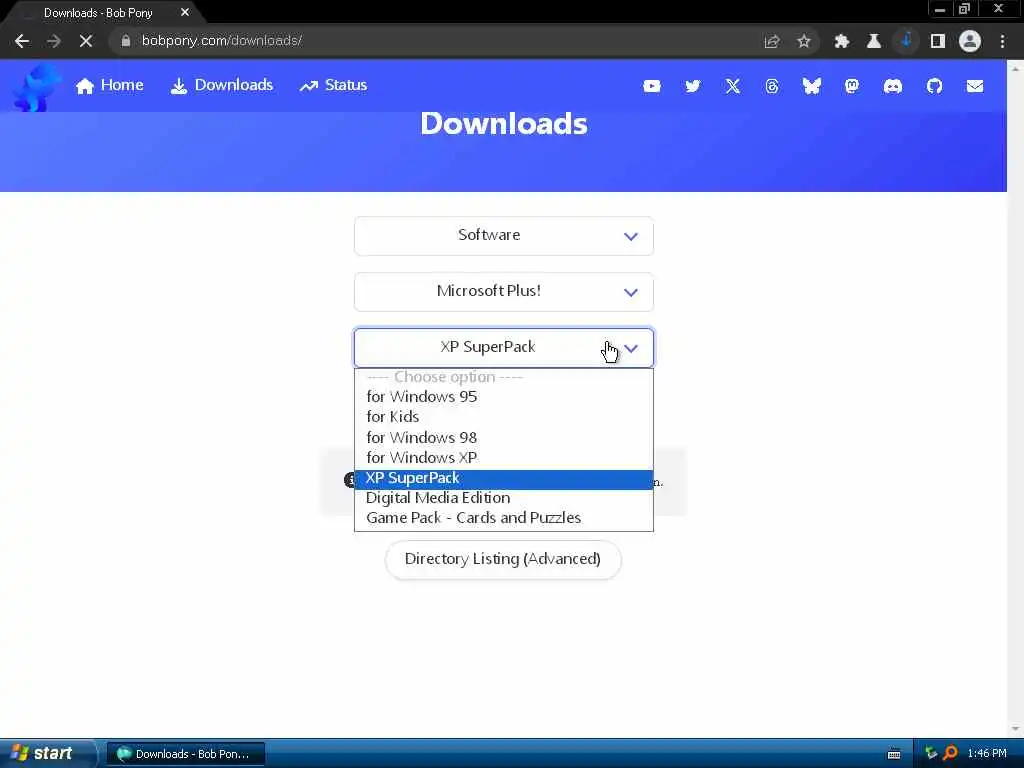
Task: Open Chrome Labs flask icon
Action: point(874,41)
